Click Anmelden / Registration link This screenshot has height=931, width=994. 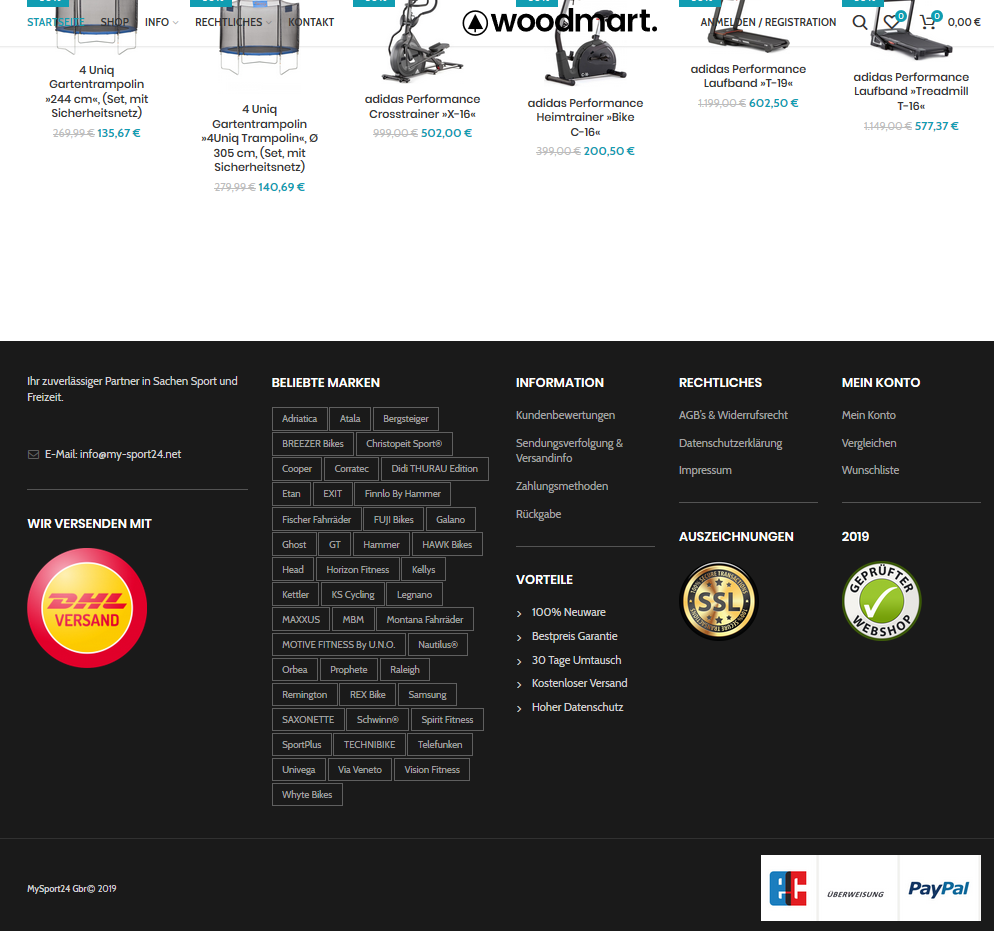(768, 22)
